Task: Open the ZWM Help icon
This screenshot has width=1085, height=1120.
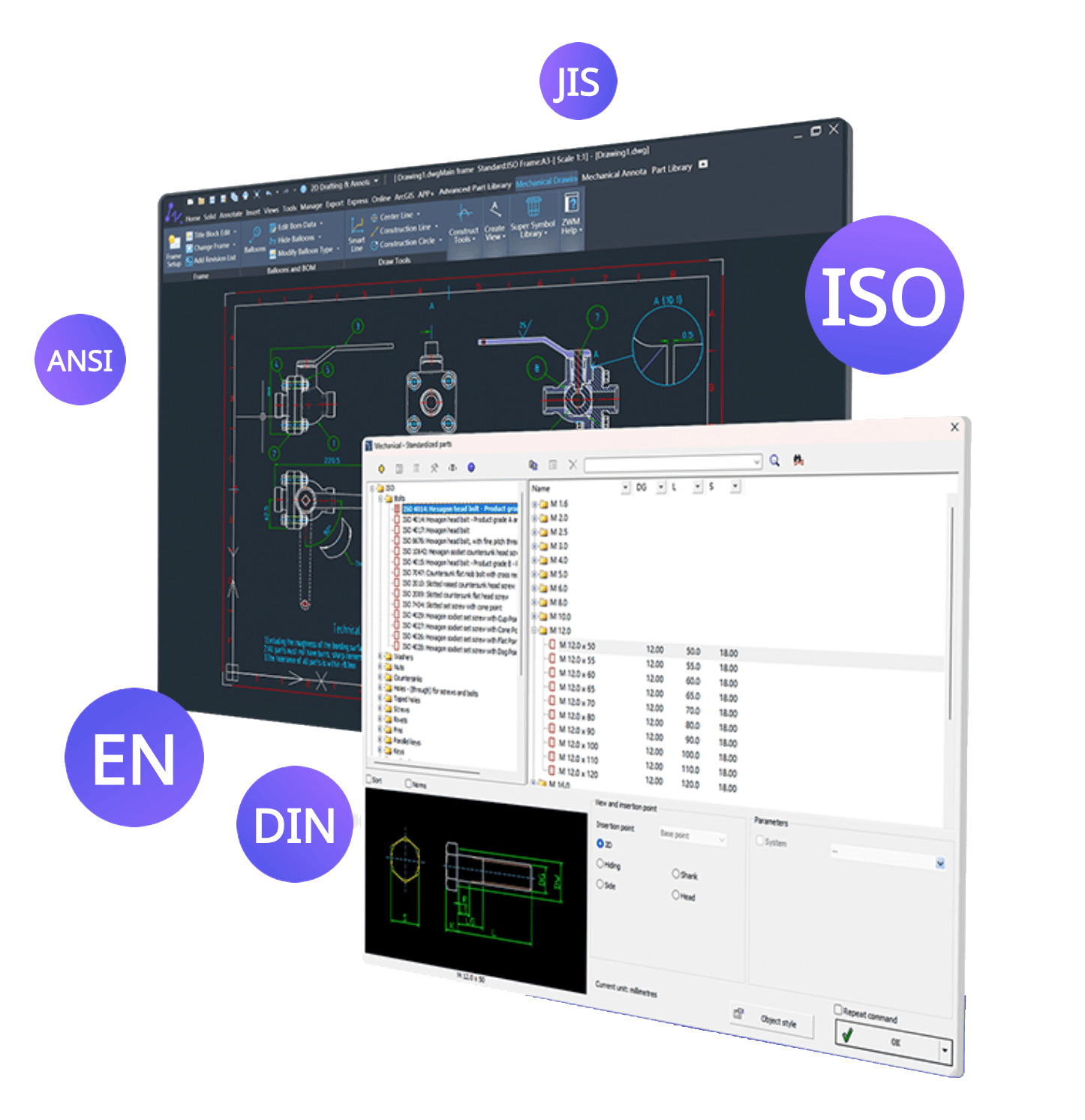Action: [571, 214]
